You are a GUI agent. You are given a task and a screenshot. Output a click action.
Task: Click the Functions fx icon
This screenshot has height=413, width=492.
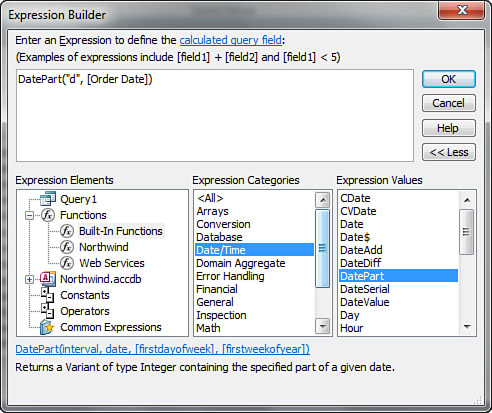tap(48, 215)
